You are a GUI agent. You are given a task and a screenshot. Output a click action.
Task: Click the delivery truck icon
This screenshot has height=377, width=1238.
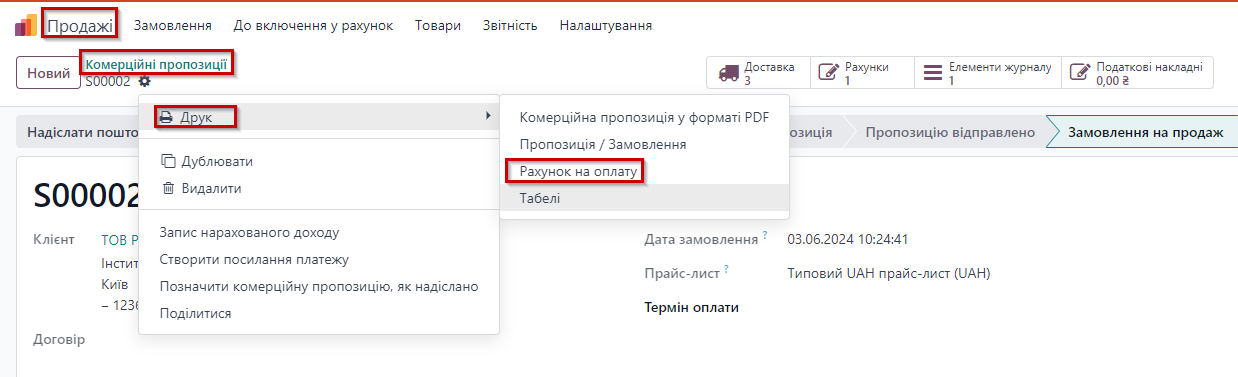coord(728,73)
